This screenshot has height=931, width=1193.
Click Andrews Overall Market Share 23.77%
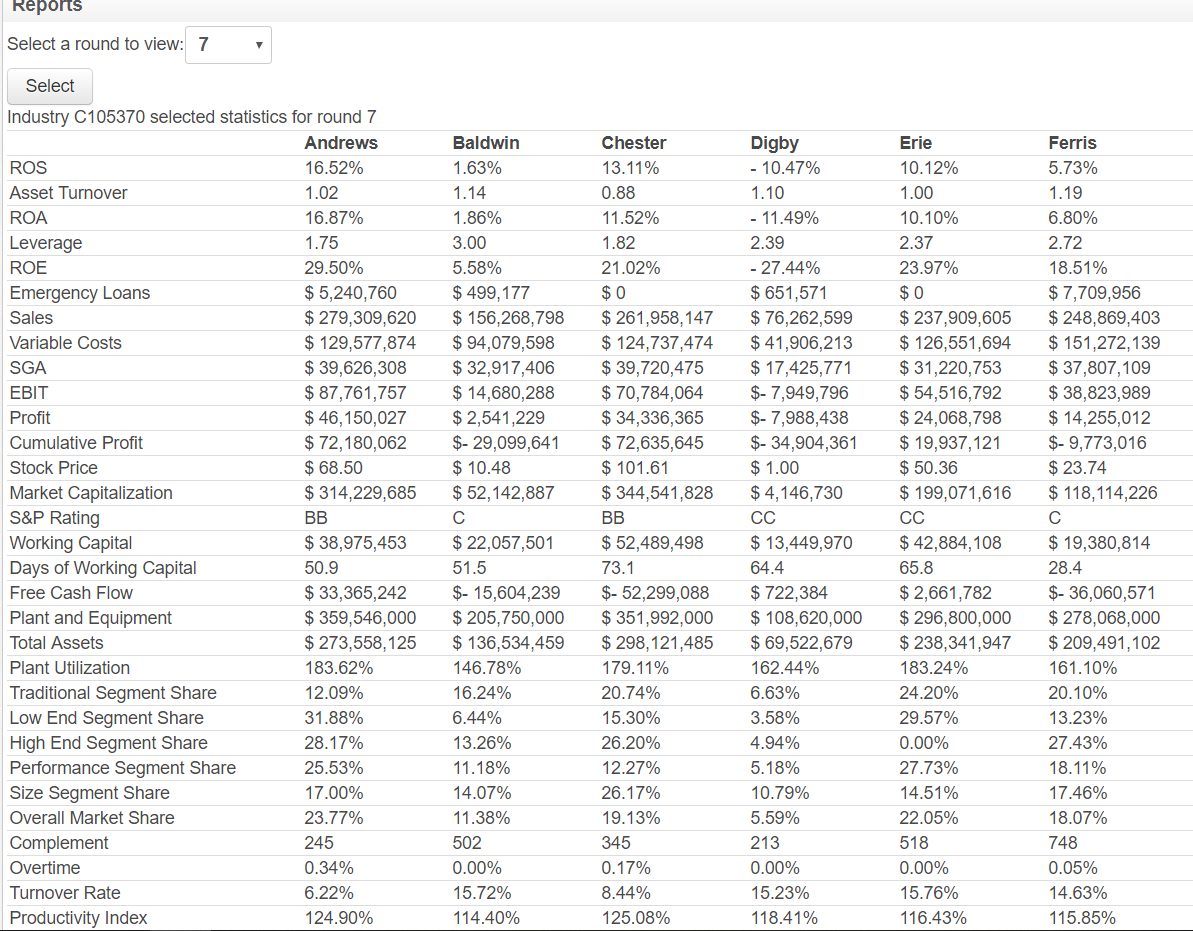(334, 818)
